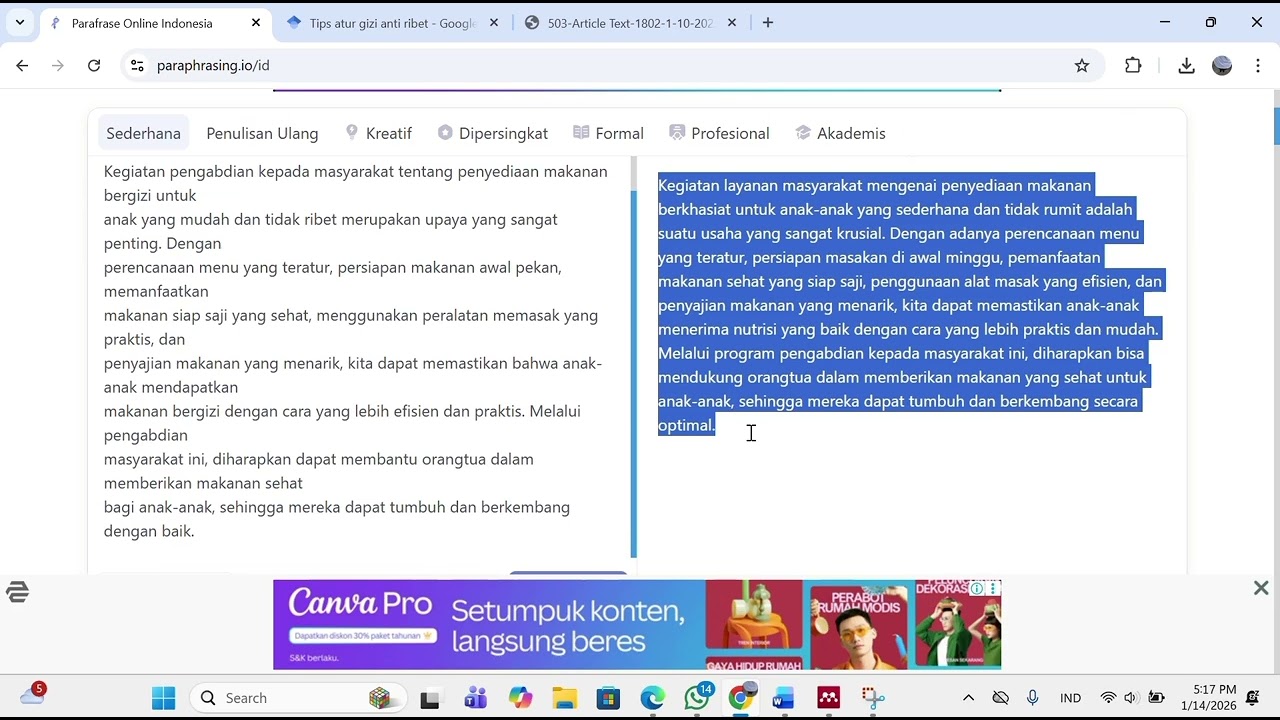This screenshot has height=720, width=1280.
Task: Close the 503-Article Text tab
Action: 732,23
